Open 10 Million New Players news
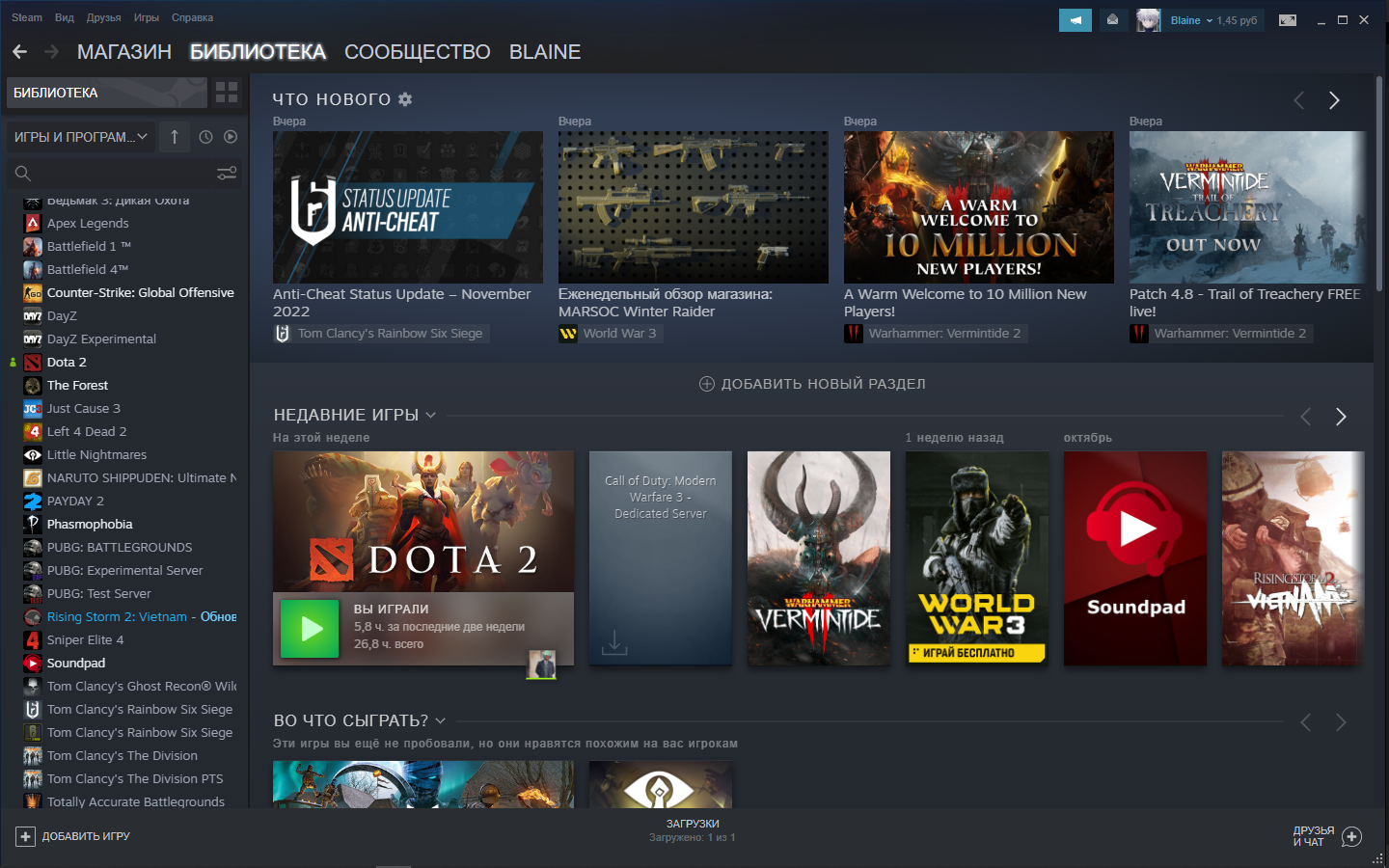Screen dimensions: 1389x868 (x=979, y=207)
